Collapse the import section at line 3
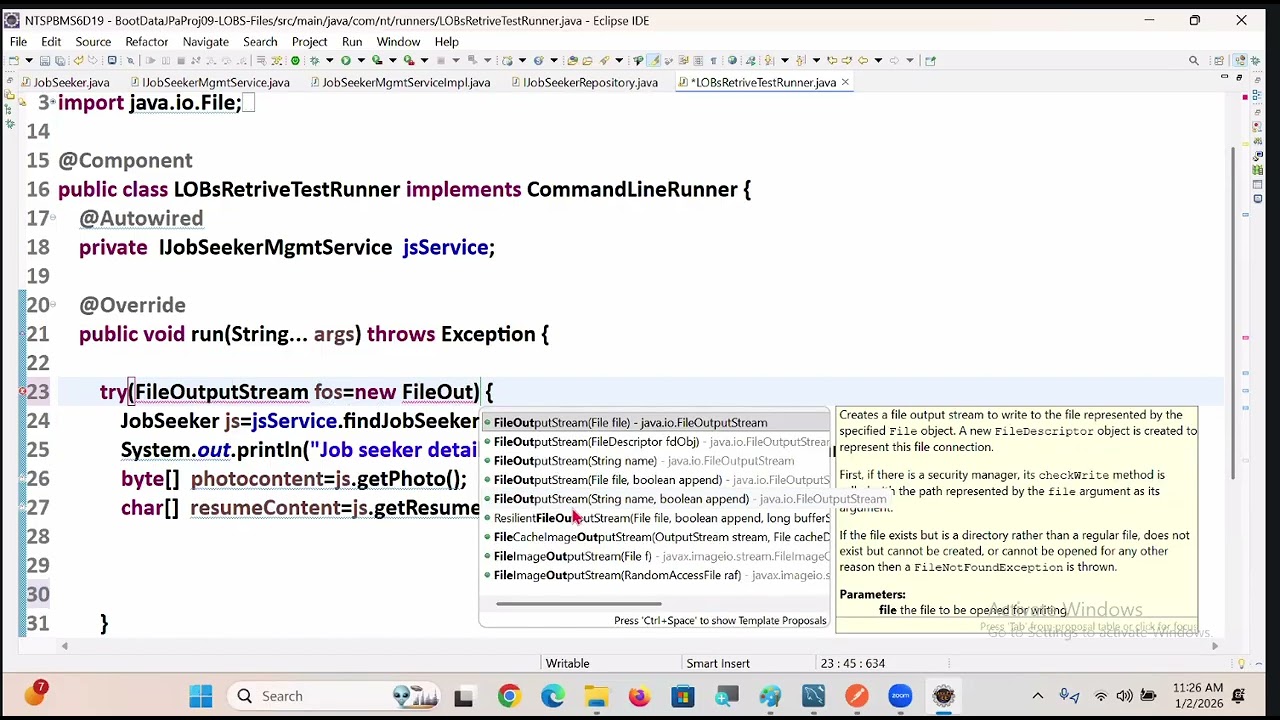This screenshot has width=1280, height=720. (x=52, y=103)
